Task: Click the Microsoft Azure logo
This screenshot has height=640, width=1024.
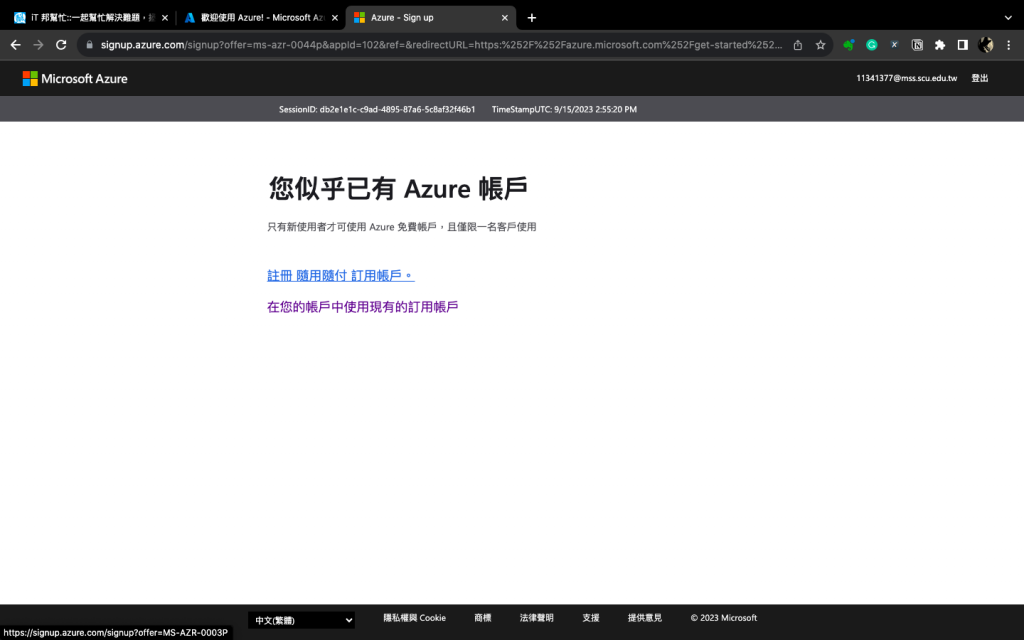Action: pyautogui.click(x=75, y=78)
